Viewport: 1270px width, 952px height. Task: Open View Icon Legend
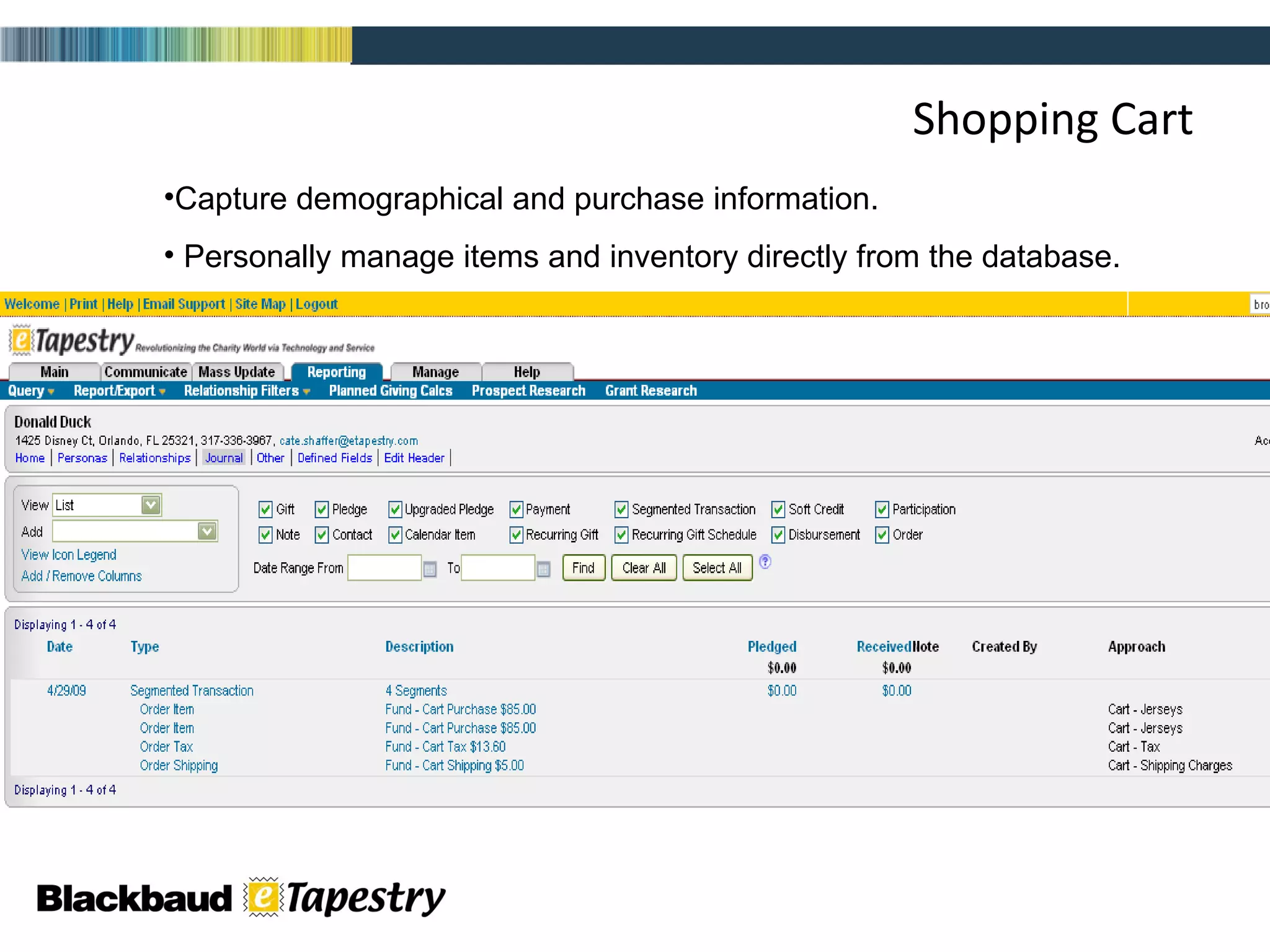click(x=69, y=555)
